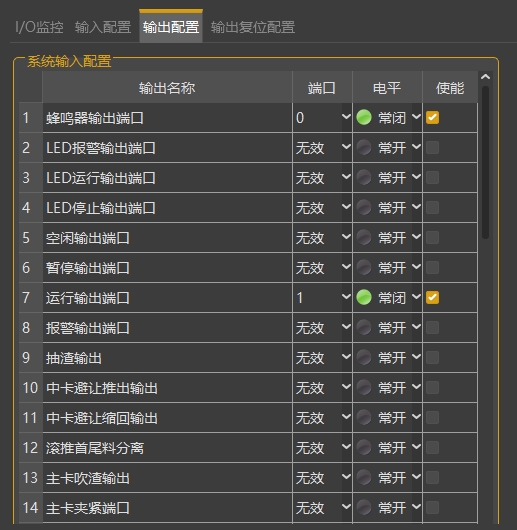
Task: Open port dropdown for 报警输出端口
Action: [322, 328]
